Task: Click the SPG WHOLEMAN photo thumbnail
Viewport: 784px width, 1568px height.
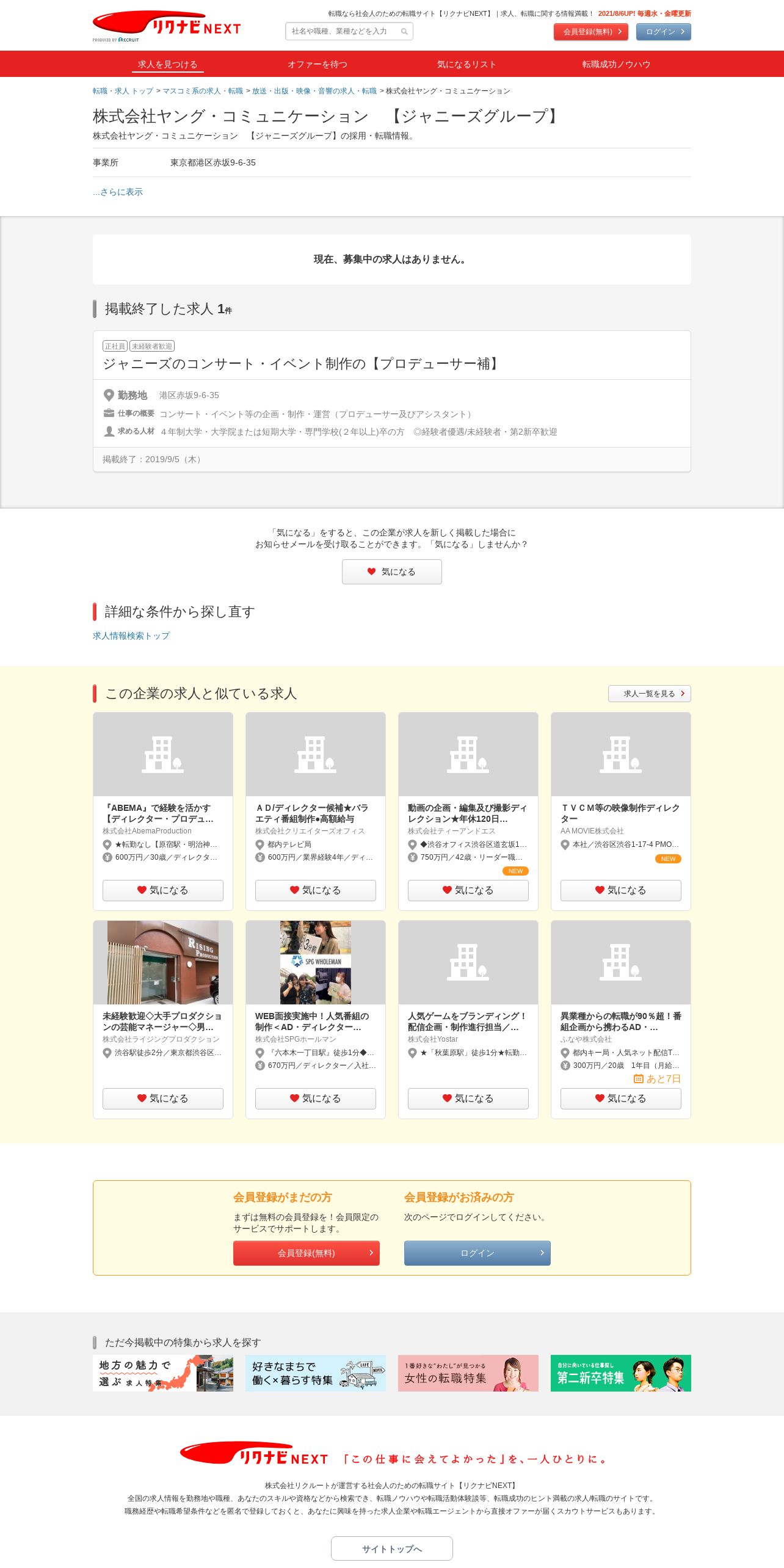Action: (316, 962)
